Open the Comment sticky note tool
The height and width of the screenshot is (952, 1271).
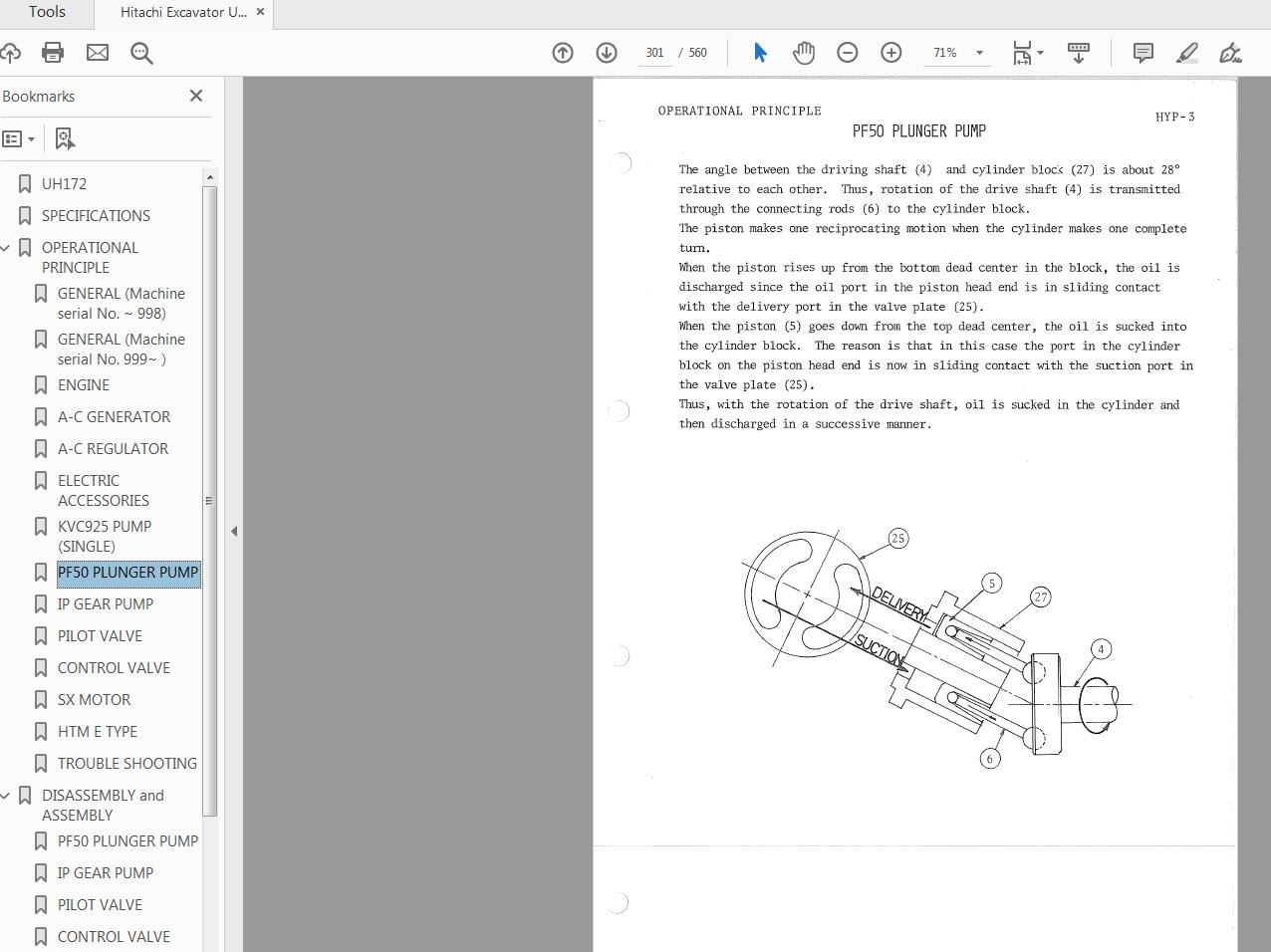point(1143,52)
